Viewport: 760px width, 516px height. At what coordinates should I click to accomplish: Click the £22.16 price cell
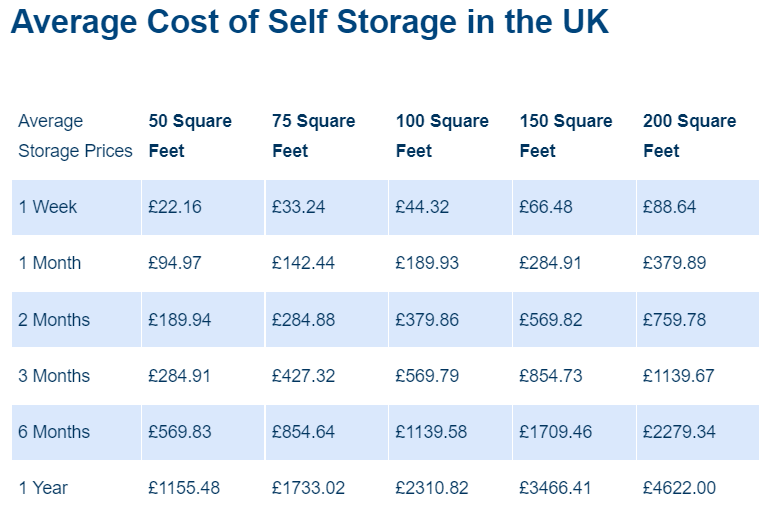175,207
